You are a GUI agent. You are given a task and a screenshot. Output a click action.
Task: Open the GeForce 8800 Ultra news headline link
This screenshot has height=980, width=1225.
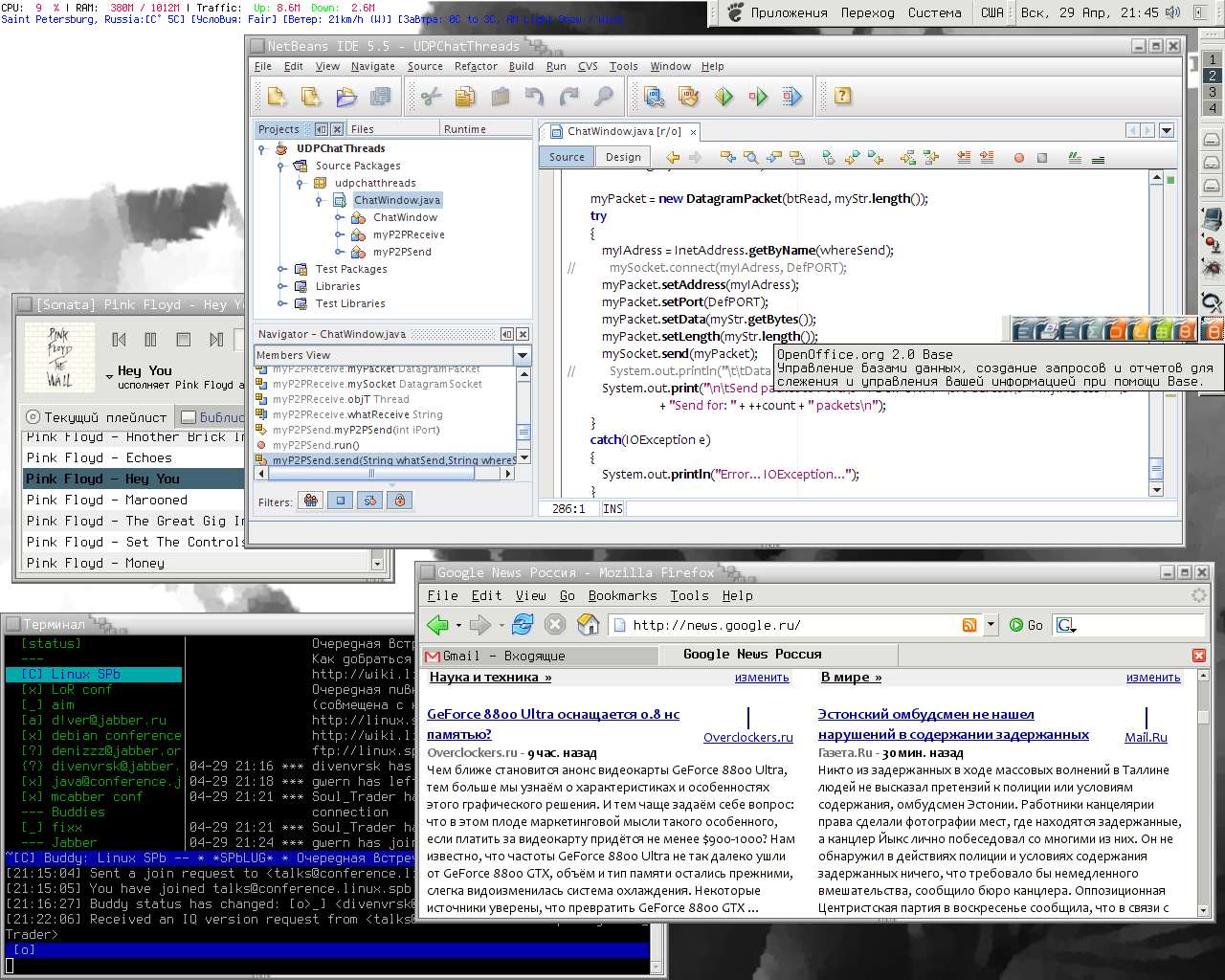pyautogui.click(x=553, y=724)
